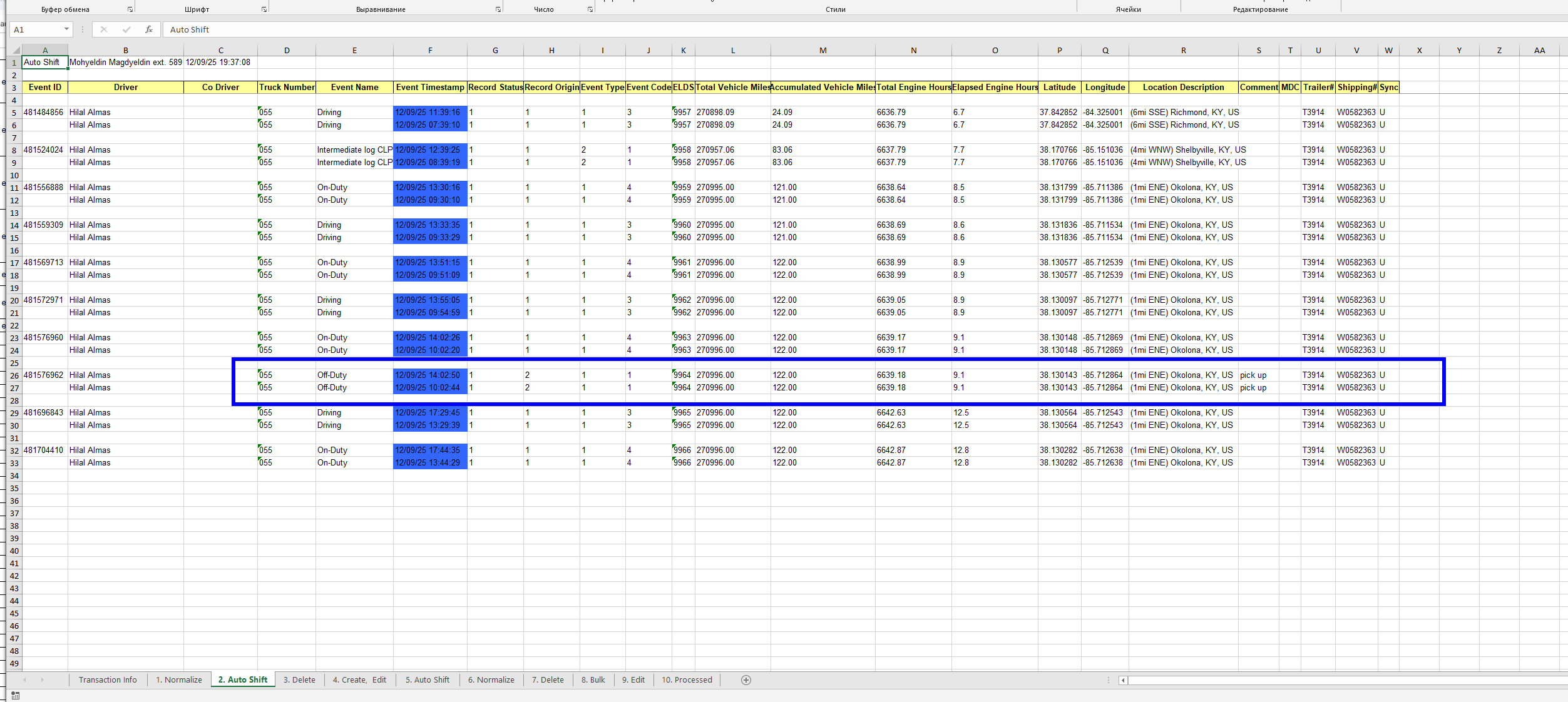Go to the 4. Create, Edit tab
This screenshot has width=1568, height=702.
pos(359,680)
